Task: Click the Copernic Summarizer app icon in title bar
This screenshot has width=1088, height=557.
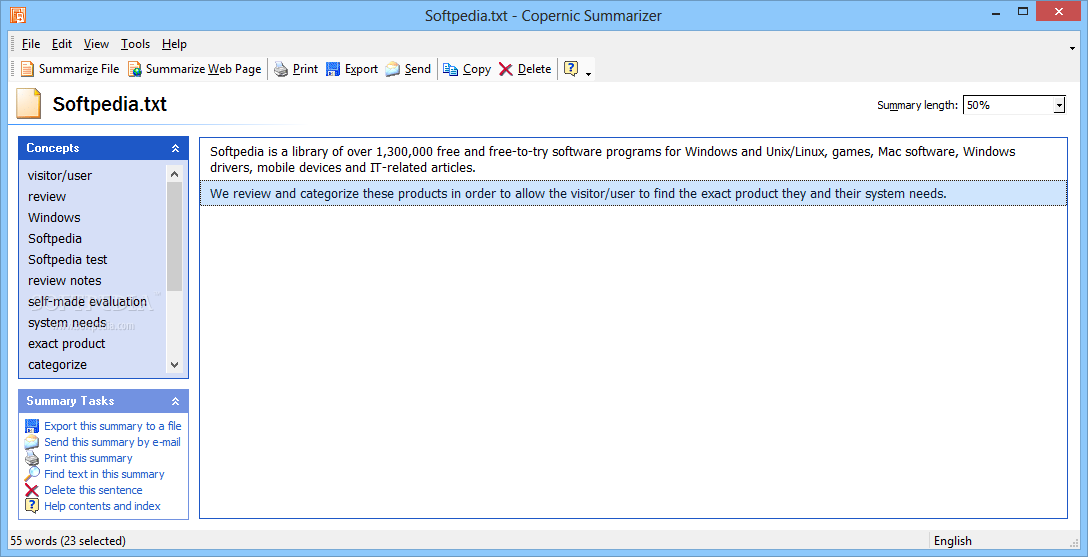Action: coord(17,15)
